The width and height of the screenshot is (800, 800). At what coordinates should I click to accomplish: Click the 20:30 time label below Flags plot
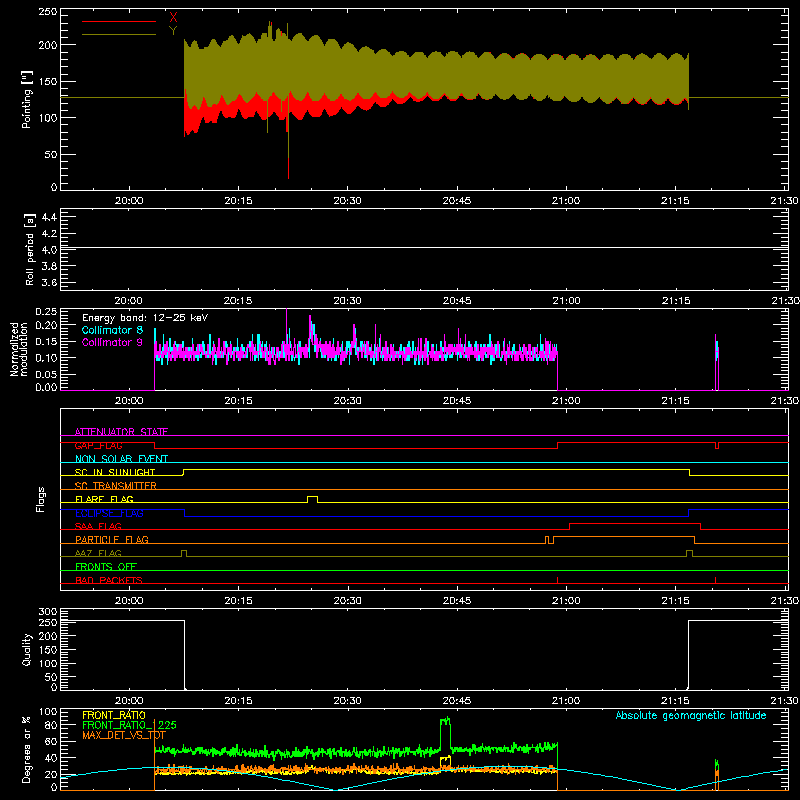[x=347, y=601]
